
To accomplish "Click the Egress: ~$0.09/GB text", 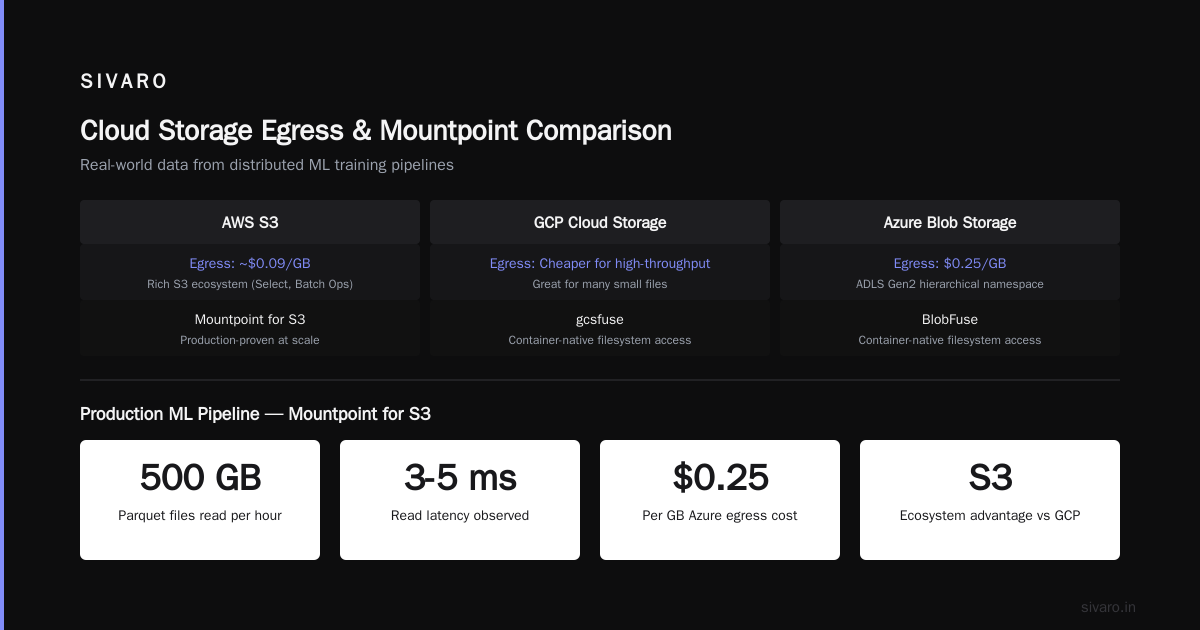I will [x=250, y=264].
